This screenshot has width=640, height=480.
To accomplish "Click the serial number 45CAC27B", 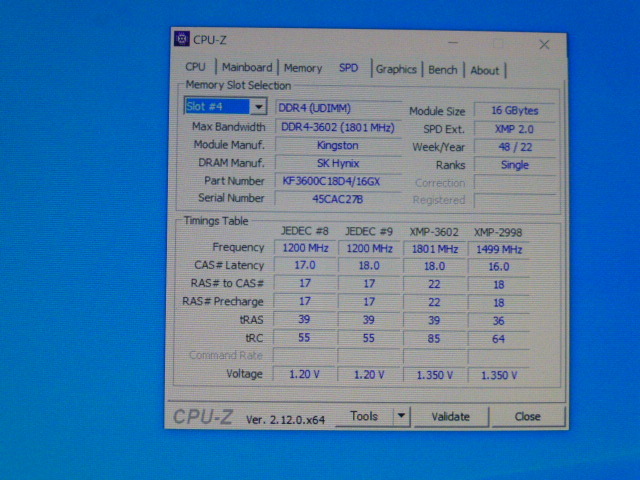I will point(338,199).
